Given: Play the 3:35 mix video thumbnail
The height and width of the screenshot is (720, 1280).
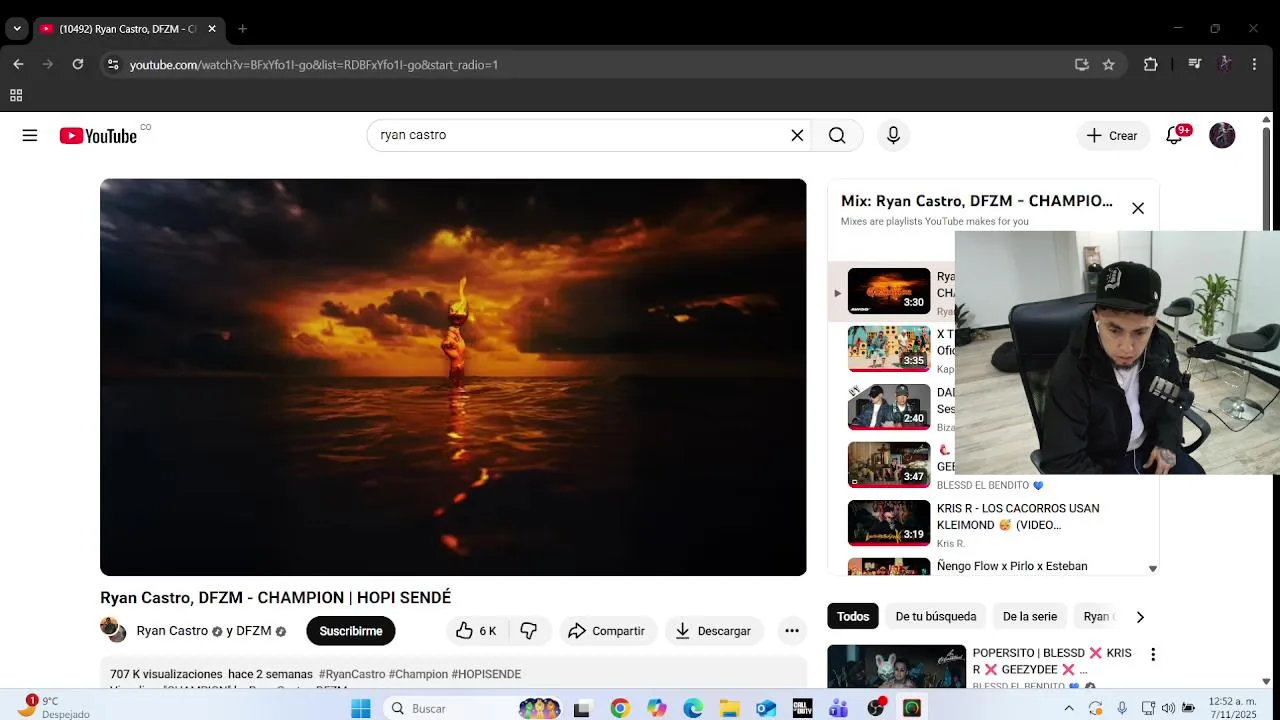Looking at the screenshot, I should (x=889, y=349).
